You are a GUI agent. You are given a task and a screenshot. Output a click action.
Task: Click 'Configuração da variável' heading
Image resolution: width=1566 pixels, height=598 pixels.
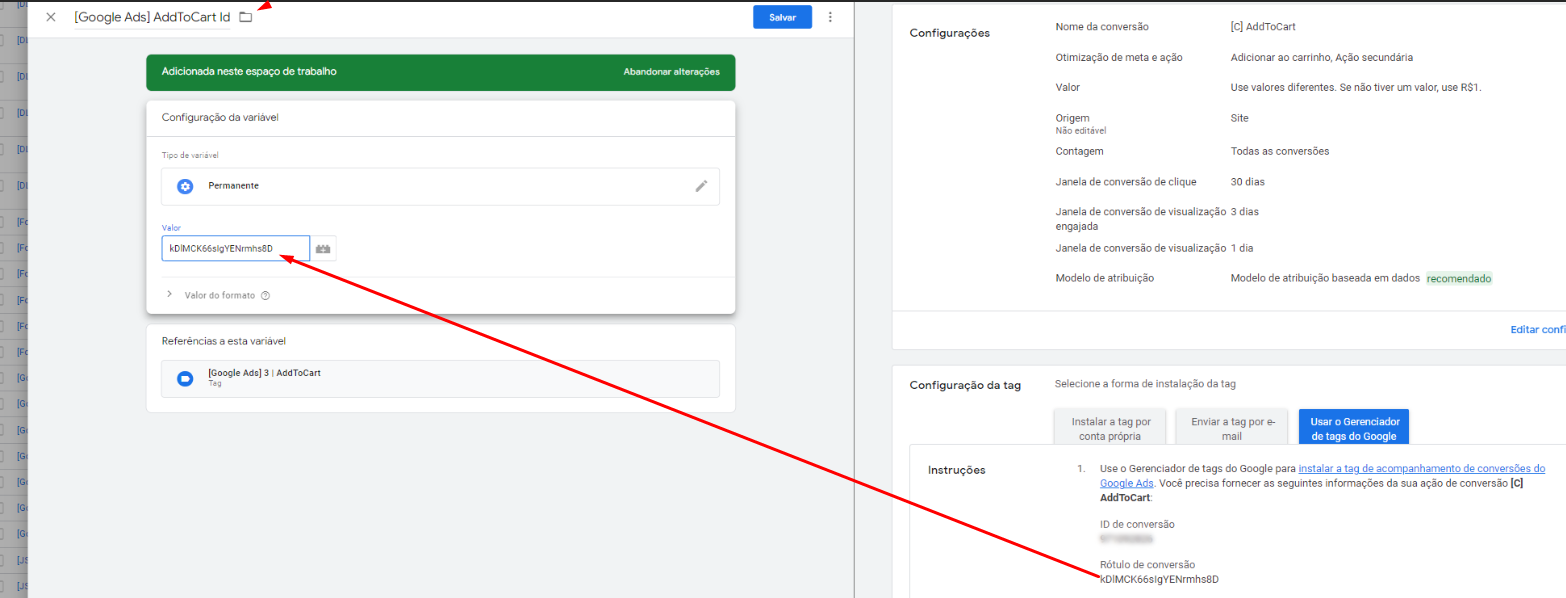(220, 117)
